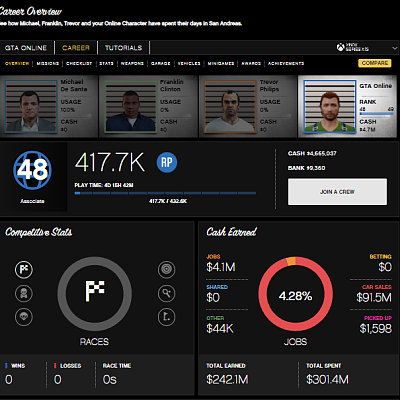Go to the ACHIEVEMENTS sub-menu
This screenshot has width=400, height=400.
click(286, 63)
